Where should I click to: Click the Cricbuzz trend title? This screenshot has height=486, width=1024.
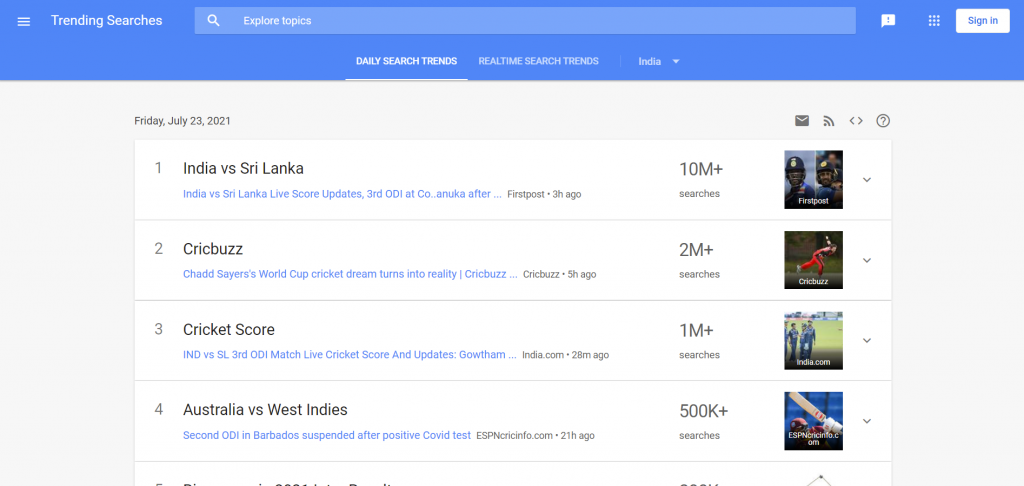pos(213,249)
